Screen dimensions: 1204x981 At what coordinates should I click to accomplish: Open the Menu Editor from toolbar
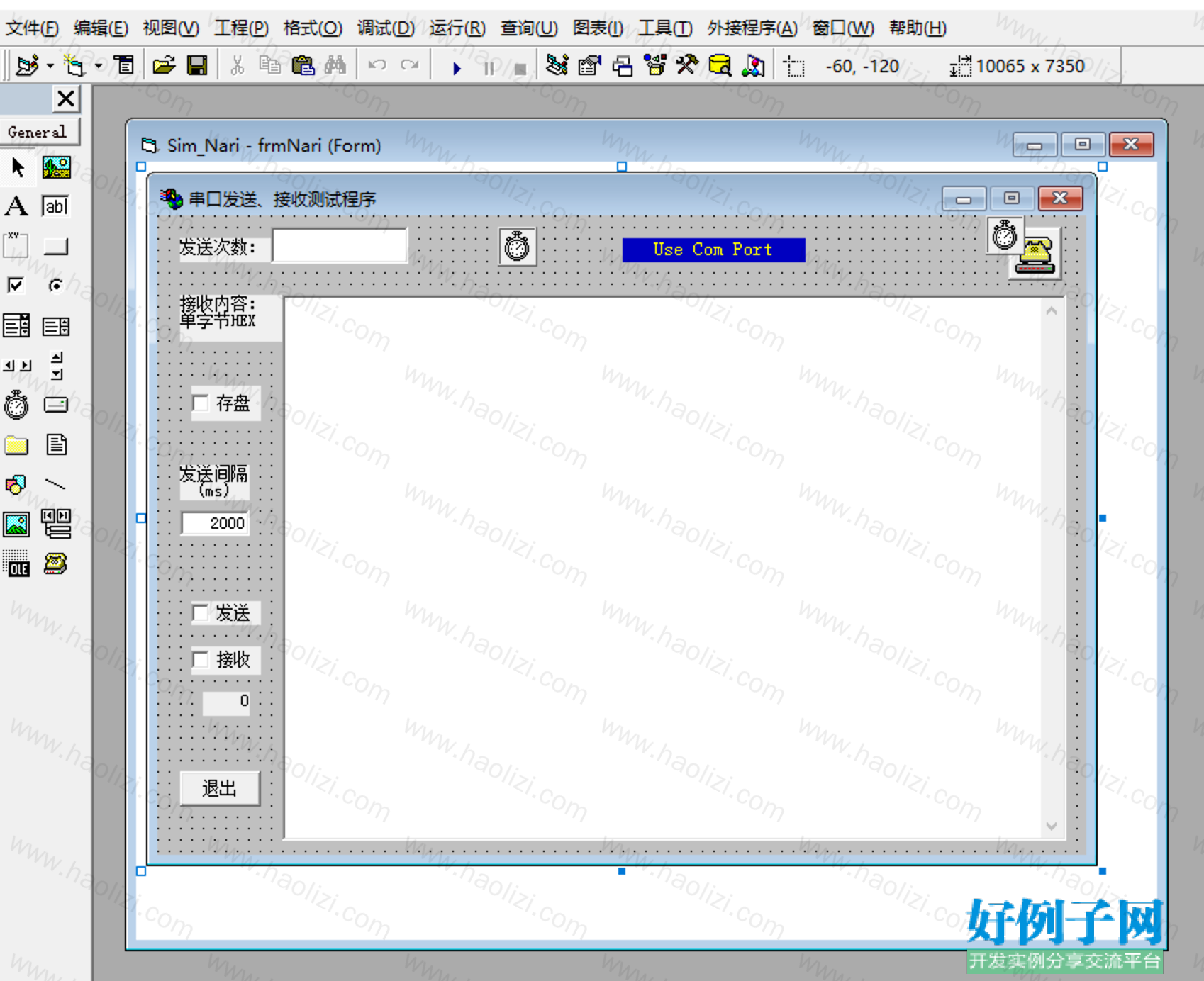pos(124,66)
